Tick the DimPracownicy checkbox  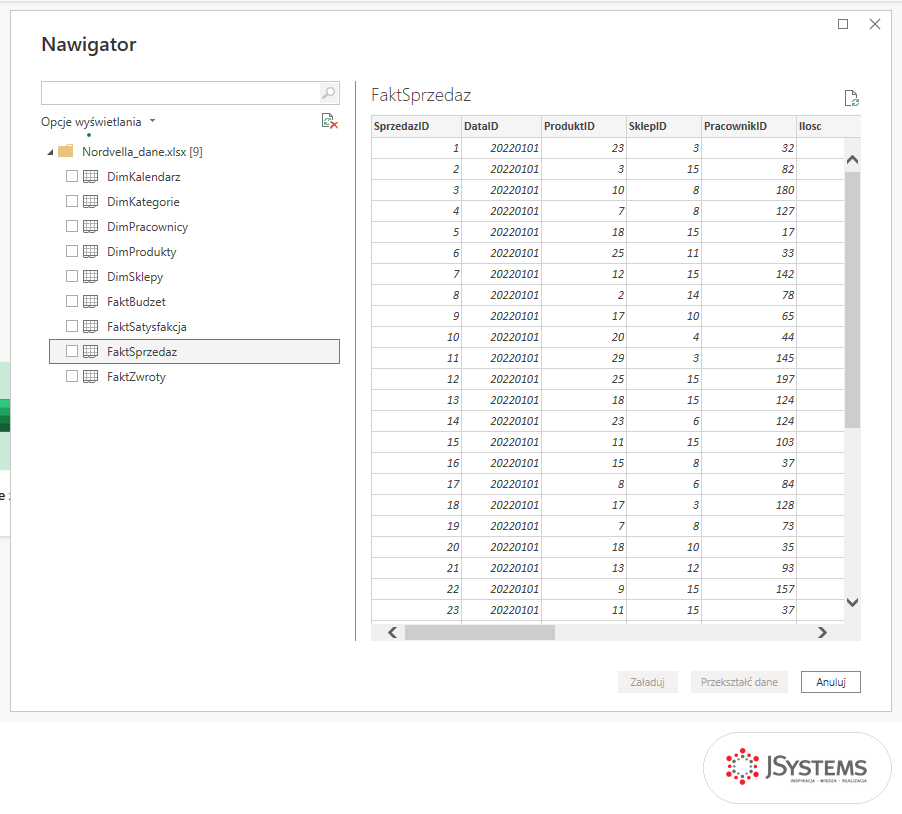coord(72,226)
